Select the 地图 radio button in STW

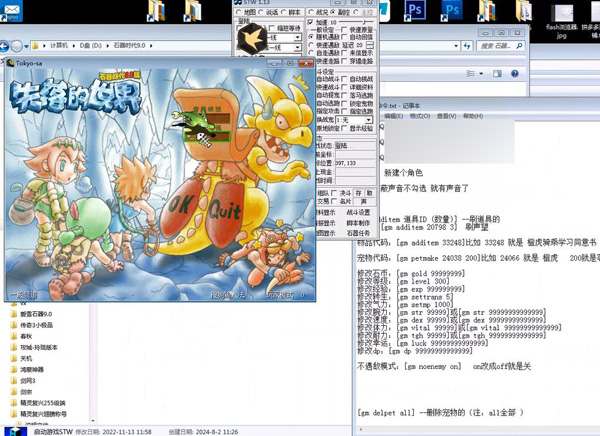tap(239, 12)
